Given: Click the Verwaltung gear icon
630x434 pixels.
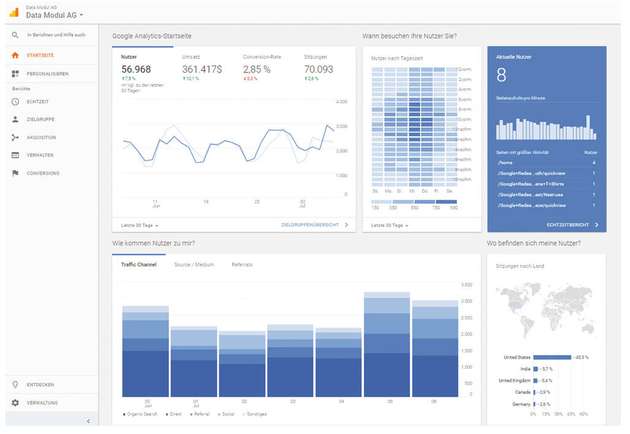Looking at the screenshot, I should tap(15, 403).
